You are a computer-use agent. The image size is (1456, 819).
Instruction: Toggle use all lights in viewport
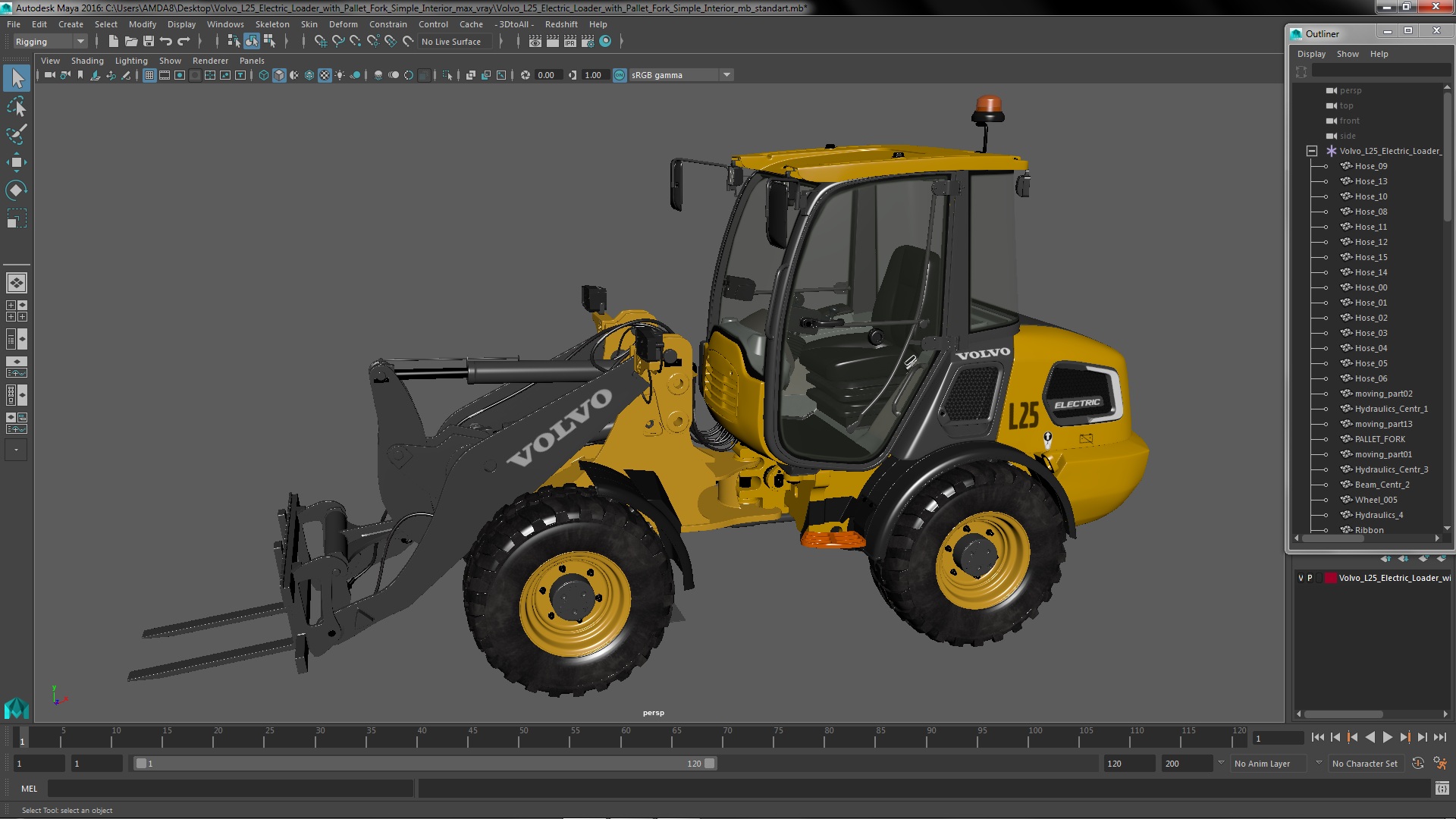pyautogui.click(x=340, y=75)
